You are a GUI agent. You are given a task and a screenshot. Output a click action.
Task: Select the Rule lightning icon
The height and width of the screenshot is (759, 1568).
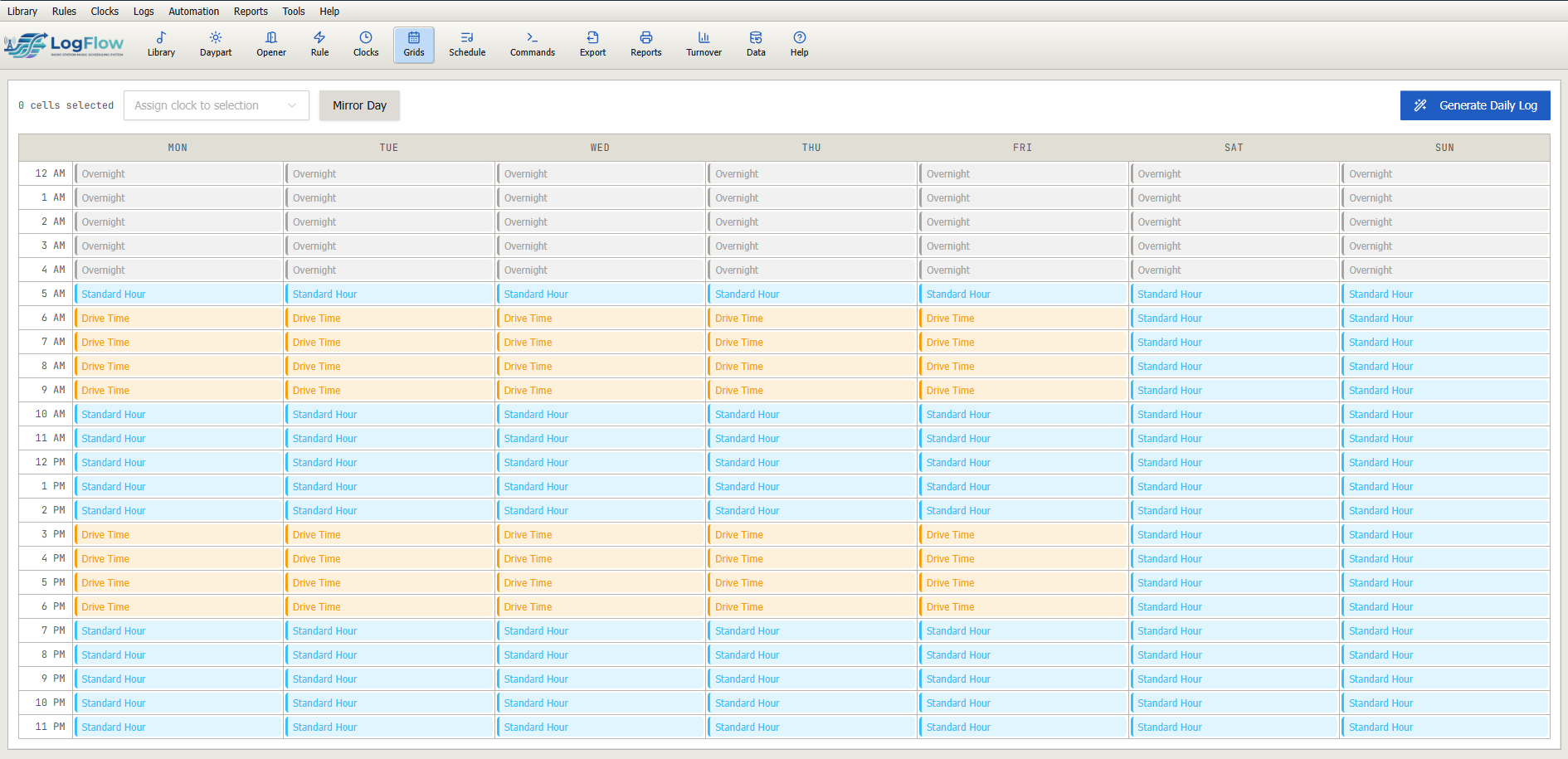click(x=319, y=45)
